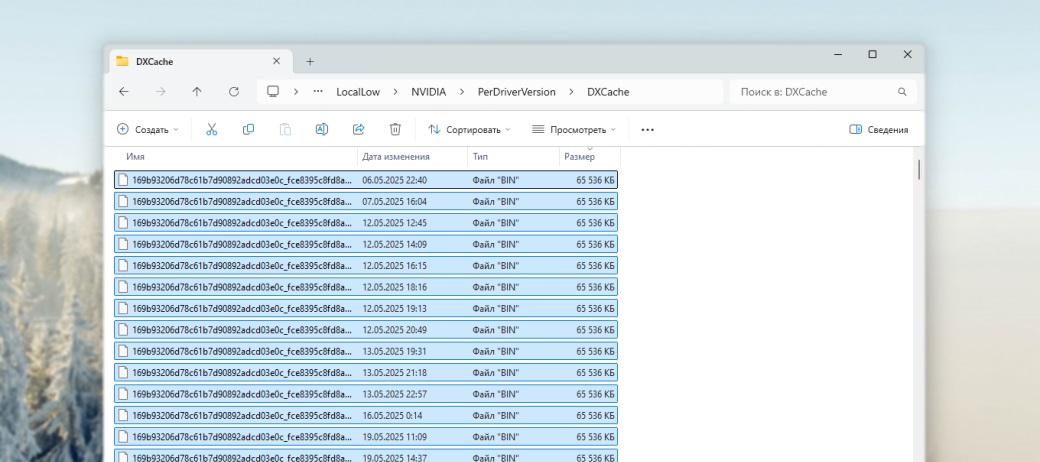Minimize the Explorer window
The height and width of the screenshot is (462, 1040).
coord(838,54)
